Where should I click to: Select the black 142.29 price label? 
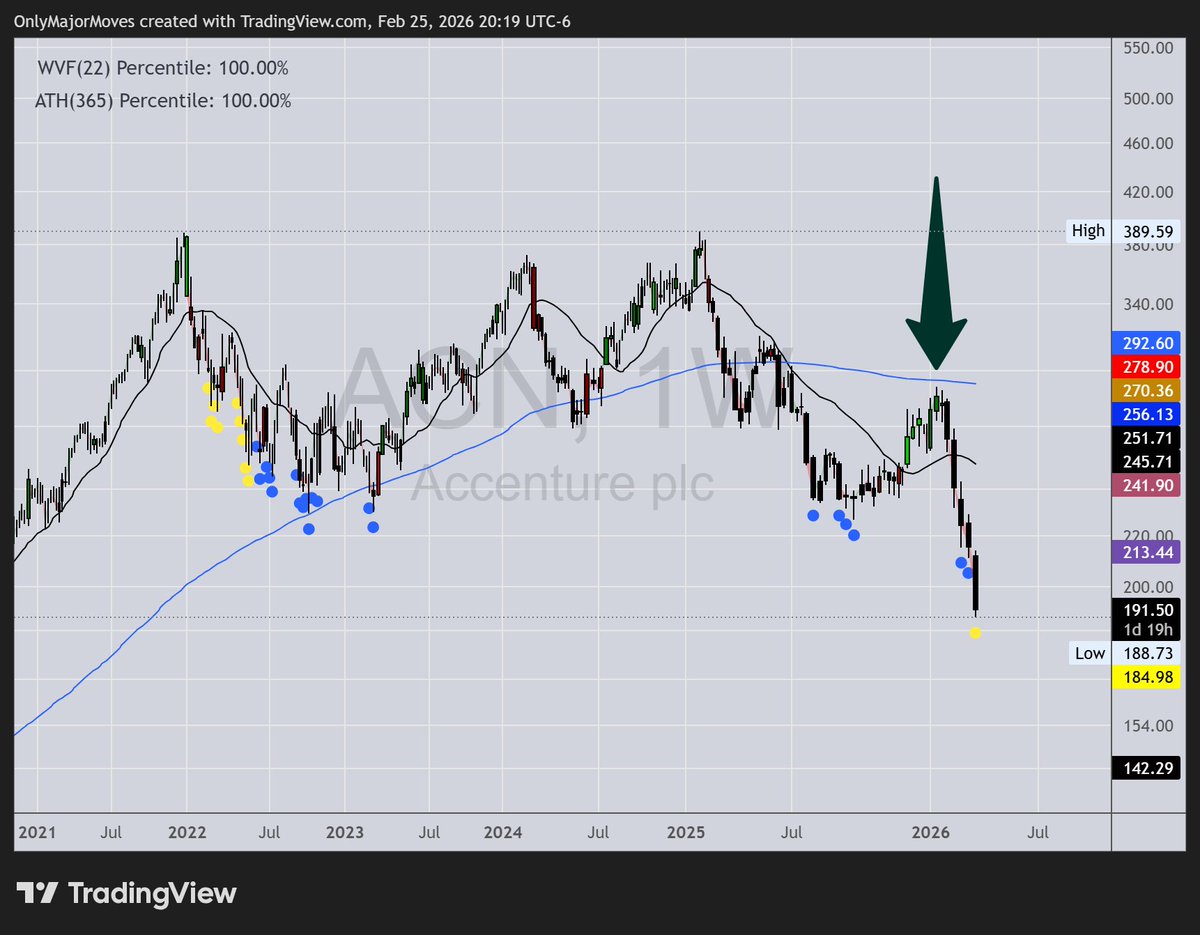pos(1146,768)
